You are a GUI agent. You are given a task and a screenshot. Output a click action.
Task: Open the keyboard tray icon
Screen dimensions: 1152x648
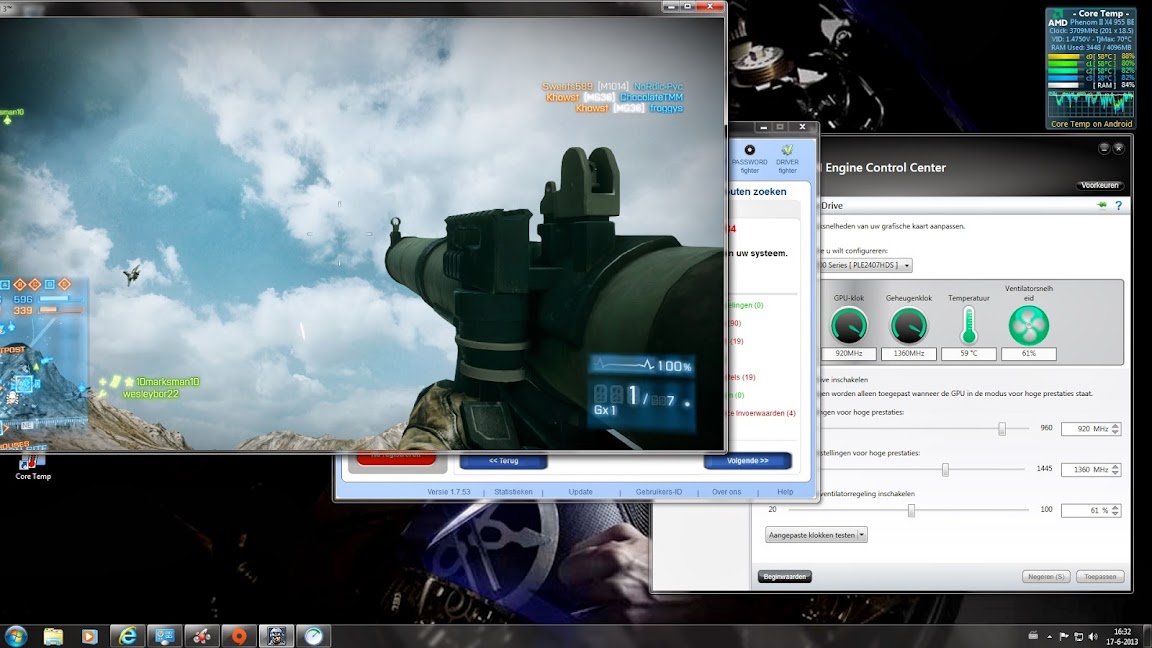pos(1033,636)
